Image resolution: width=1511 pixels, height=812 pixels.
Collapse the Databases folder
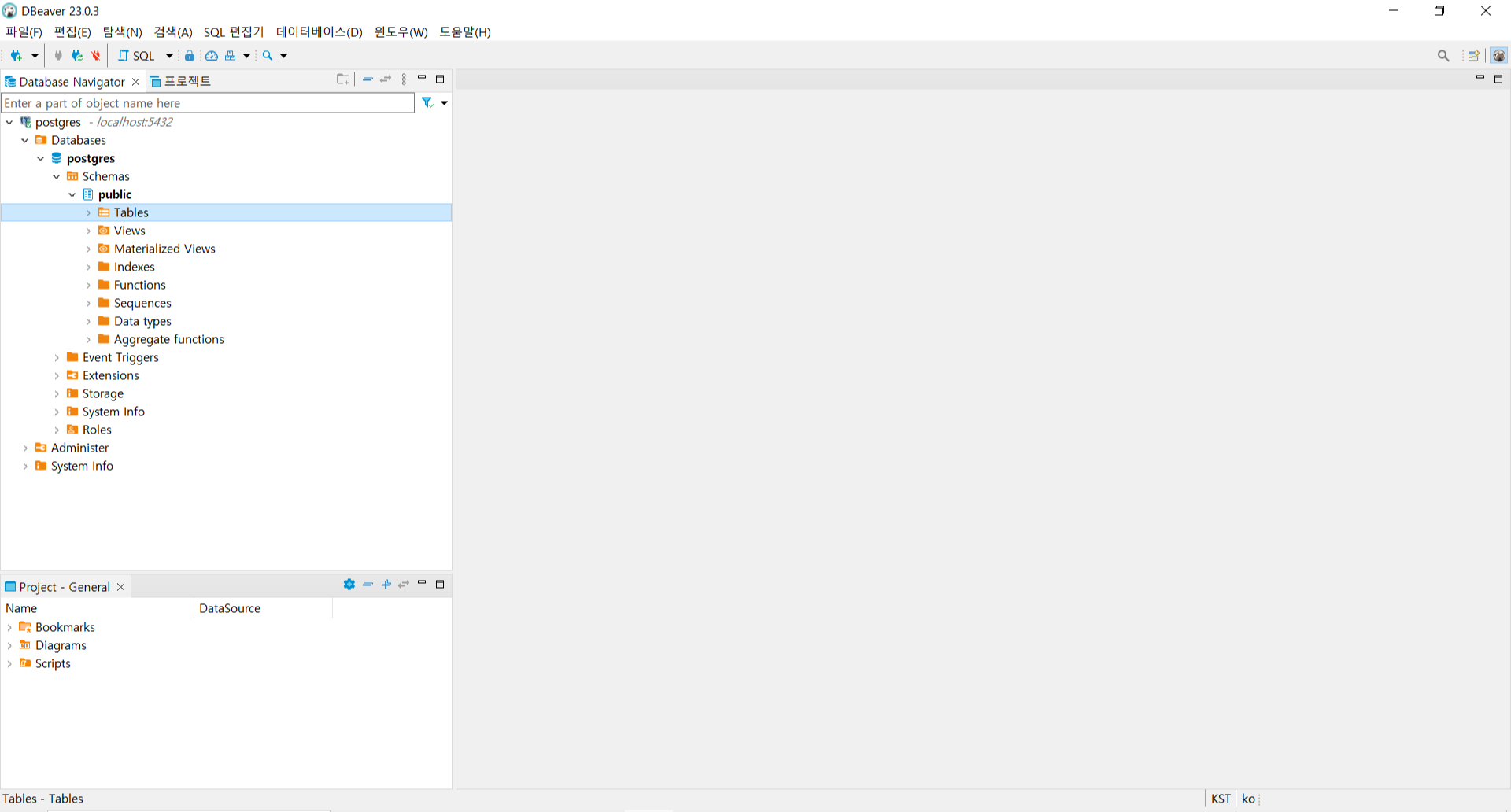tap(25, 141)
